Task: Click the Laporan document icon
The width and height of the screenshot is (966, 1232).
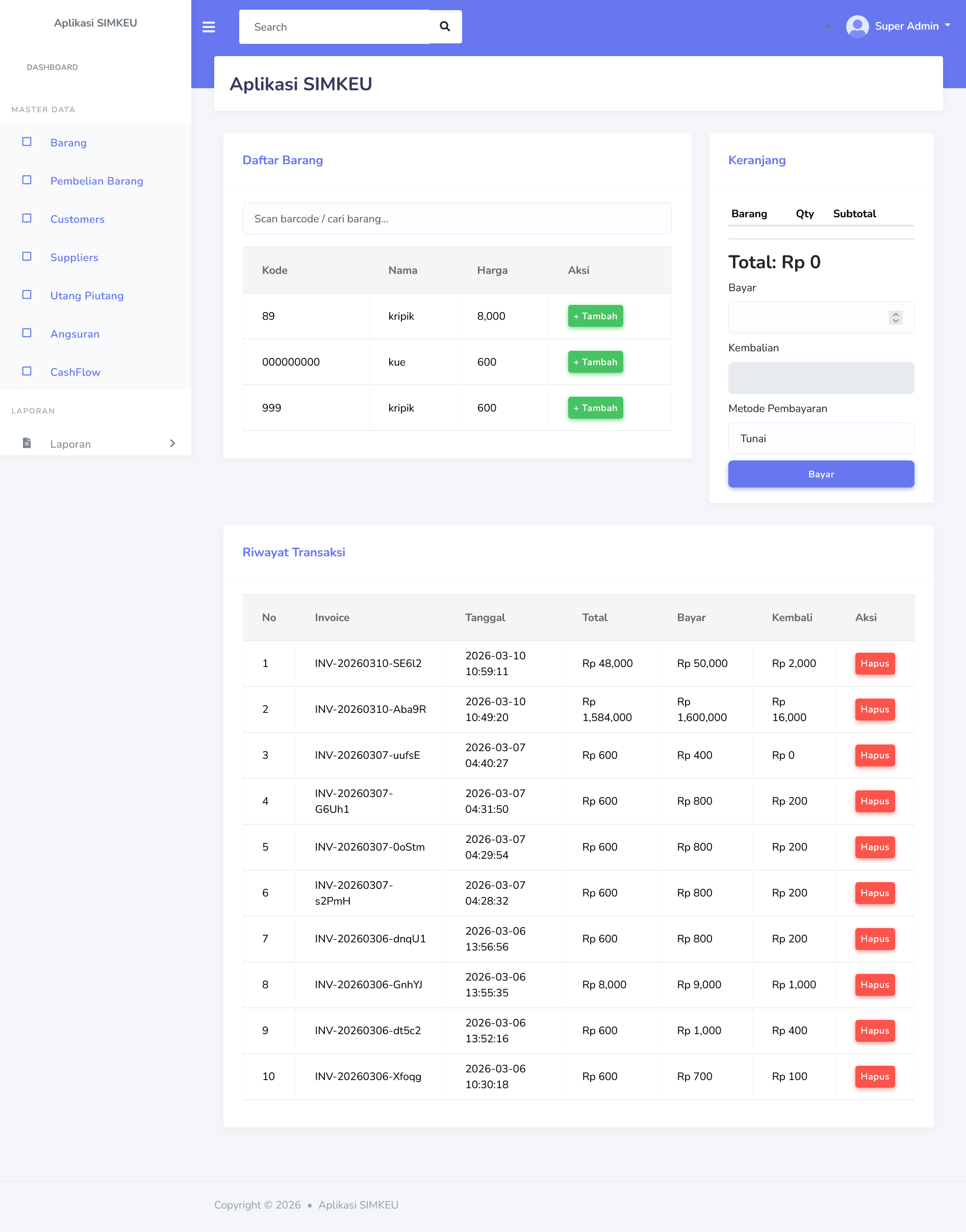Action: (27, 443)
